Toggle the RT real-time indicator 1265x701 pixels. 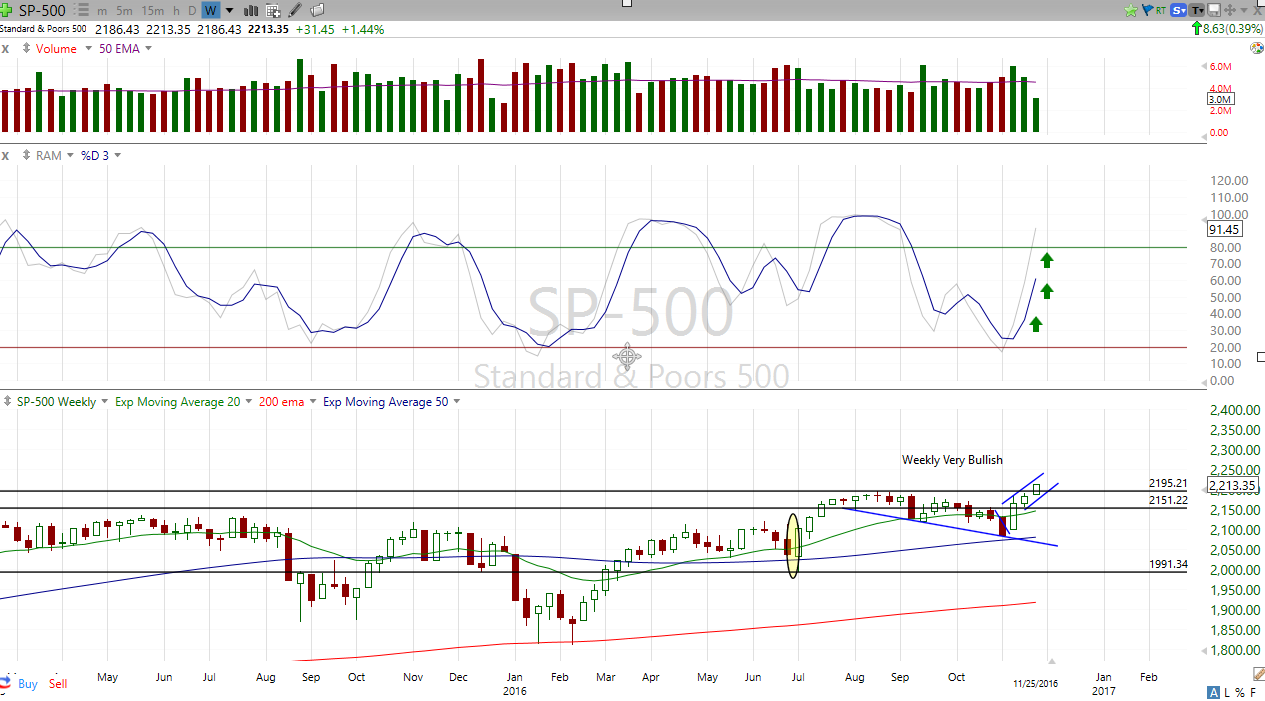tap(1160, 10)
